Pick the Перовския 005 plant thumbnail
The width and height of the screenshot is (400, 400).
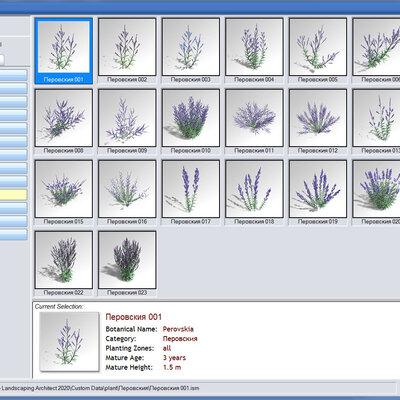[x=318, y=47]
